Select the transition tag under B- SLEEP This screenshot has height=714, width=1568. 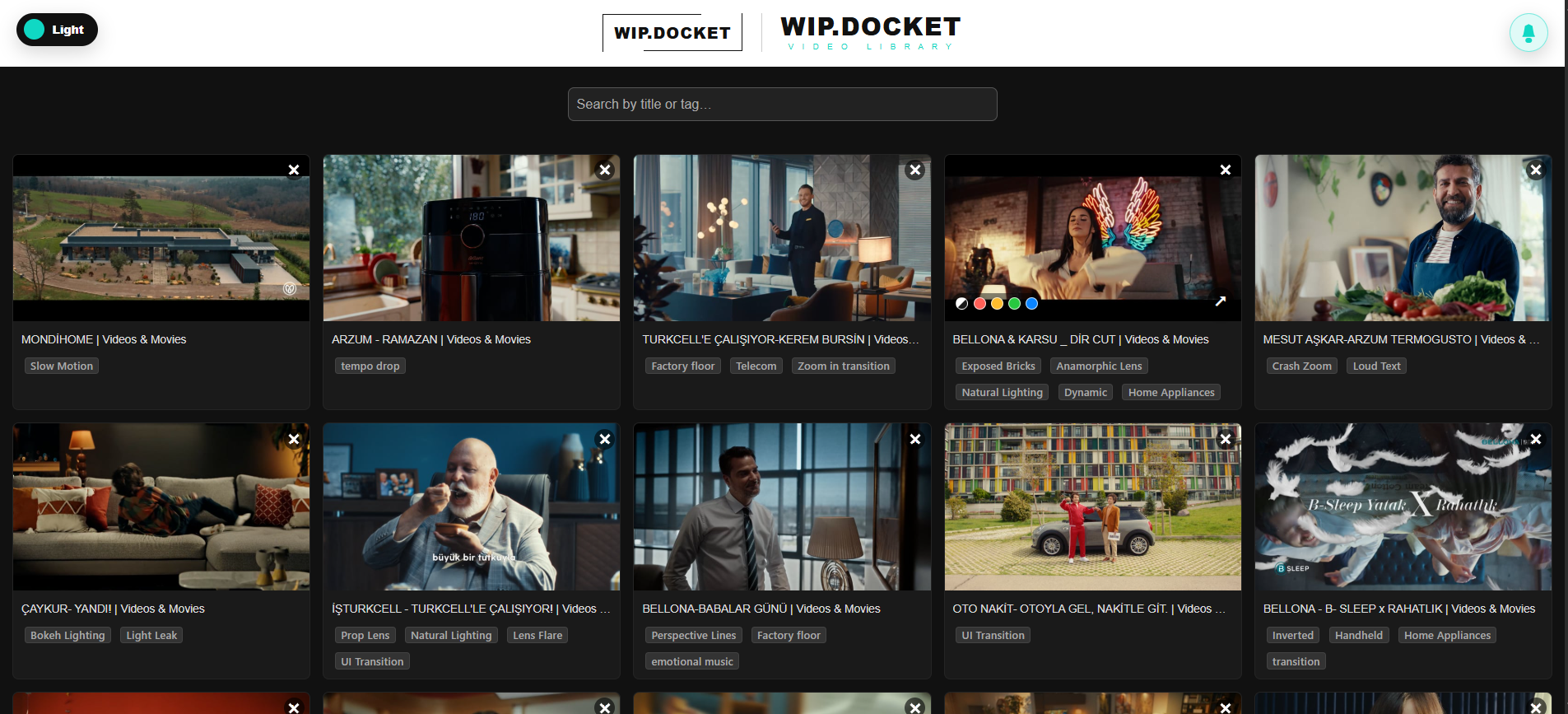click(x=1296, y=661)
